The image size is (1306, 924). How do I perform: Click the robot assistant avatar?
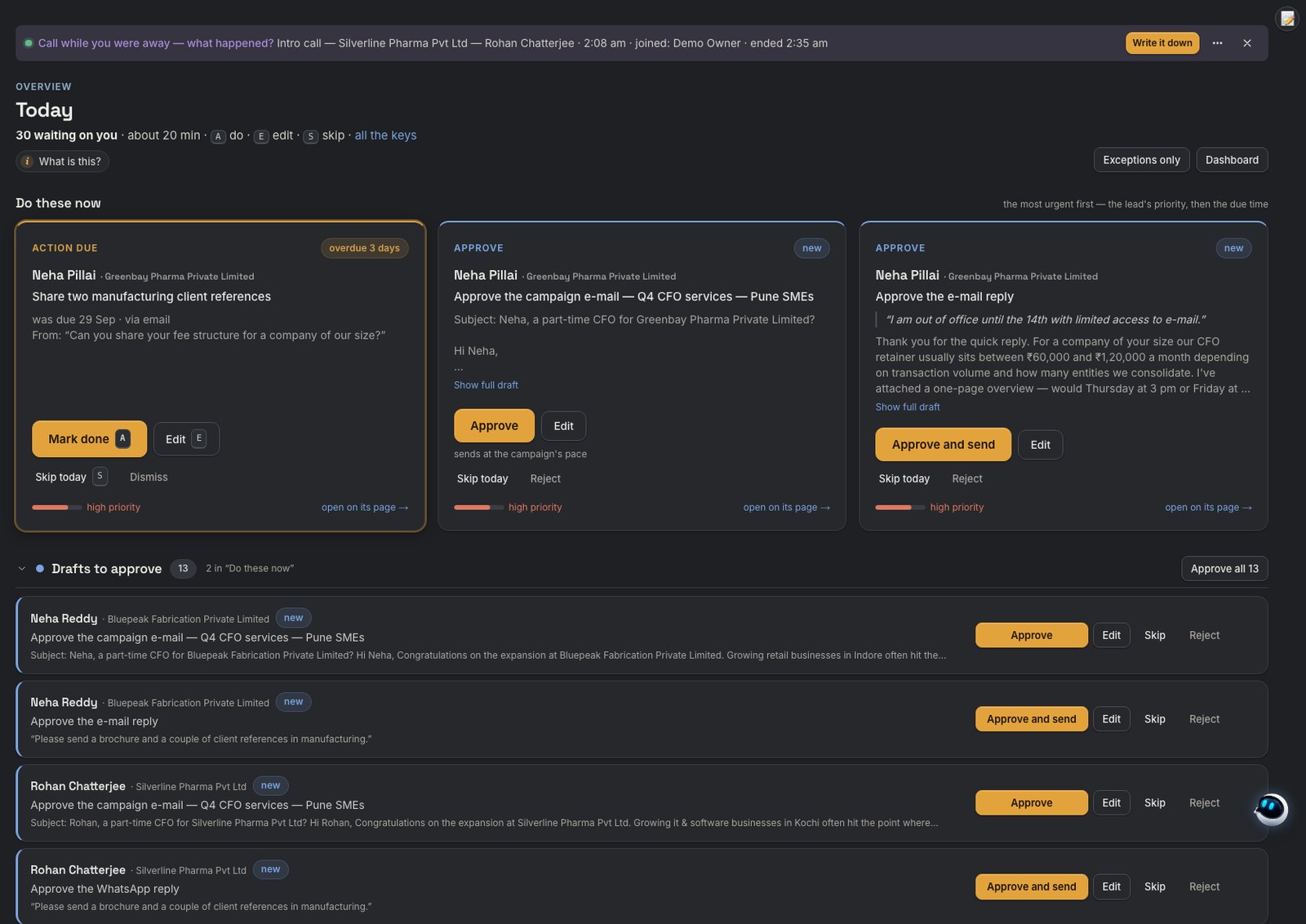tap(1271, 809)
